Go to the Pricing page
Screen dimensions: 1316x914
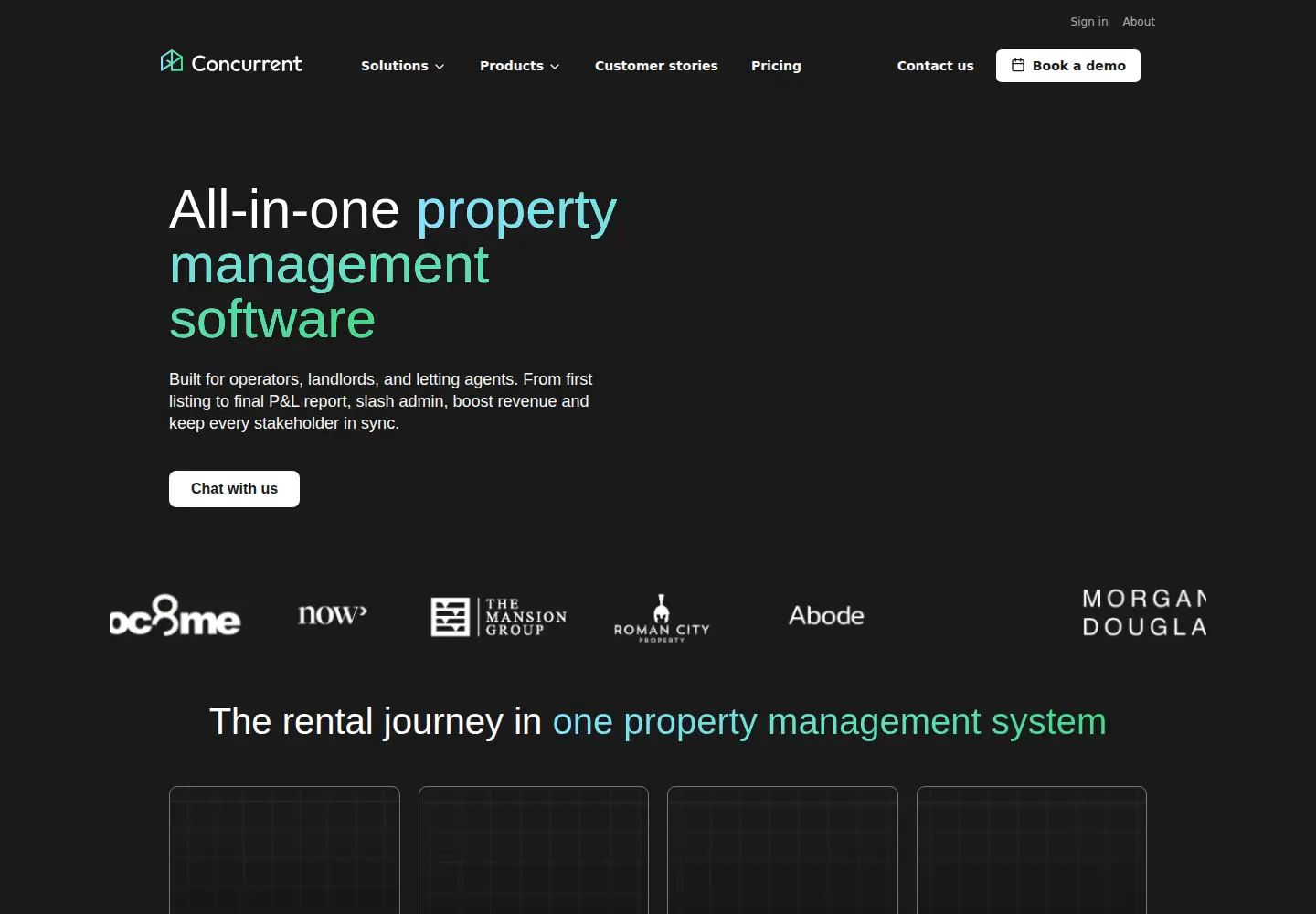pos(776,66)
